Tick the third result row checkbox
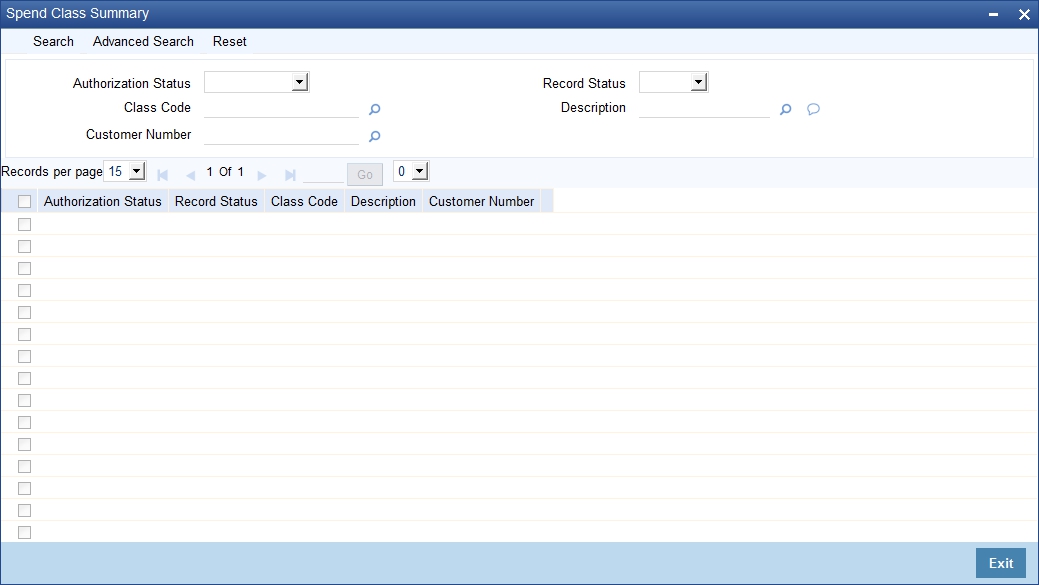The height and width of the screenshot is (585, 1039). (x=25, y=268)
